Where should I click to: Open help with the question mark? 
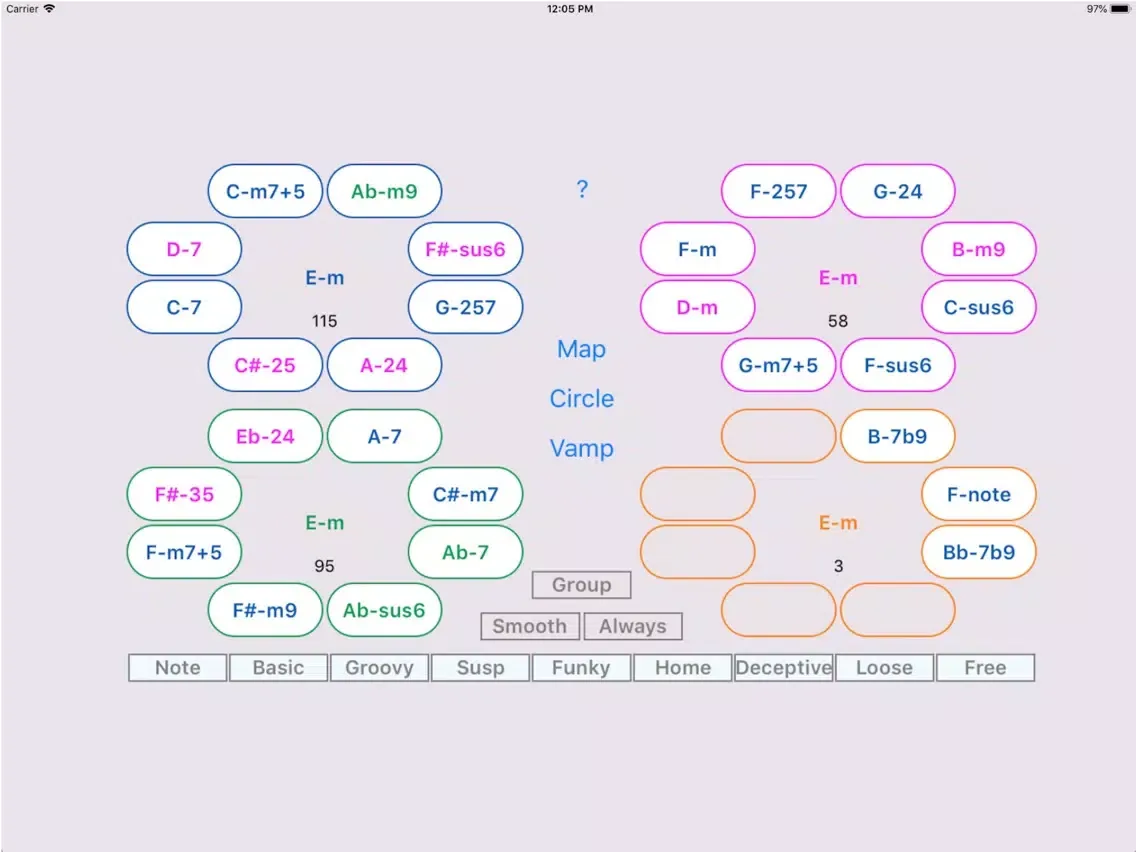coord(582,189)
